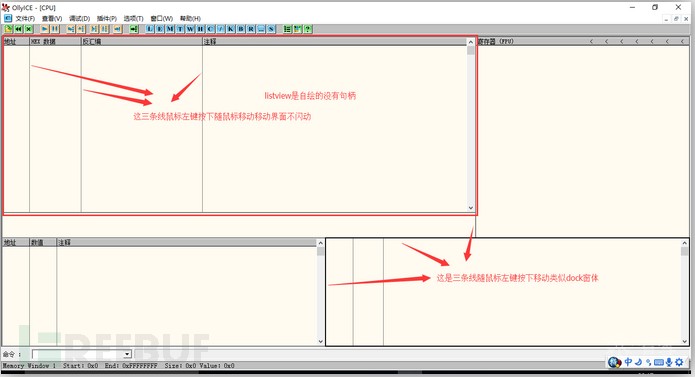Open Breakpoints window with B button

(x=241, y=29)
